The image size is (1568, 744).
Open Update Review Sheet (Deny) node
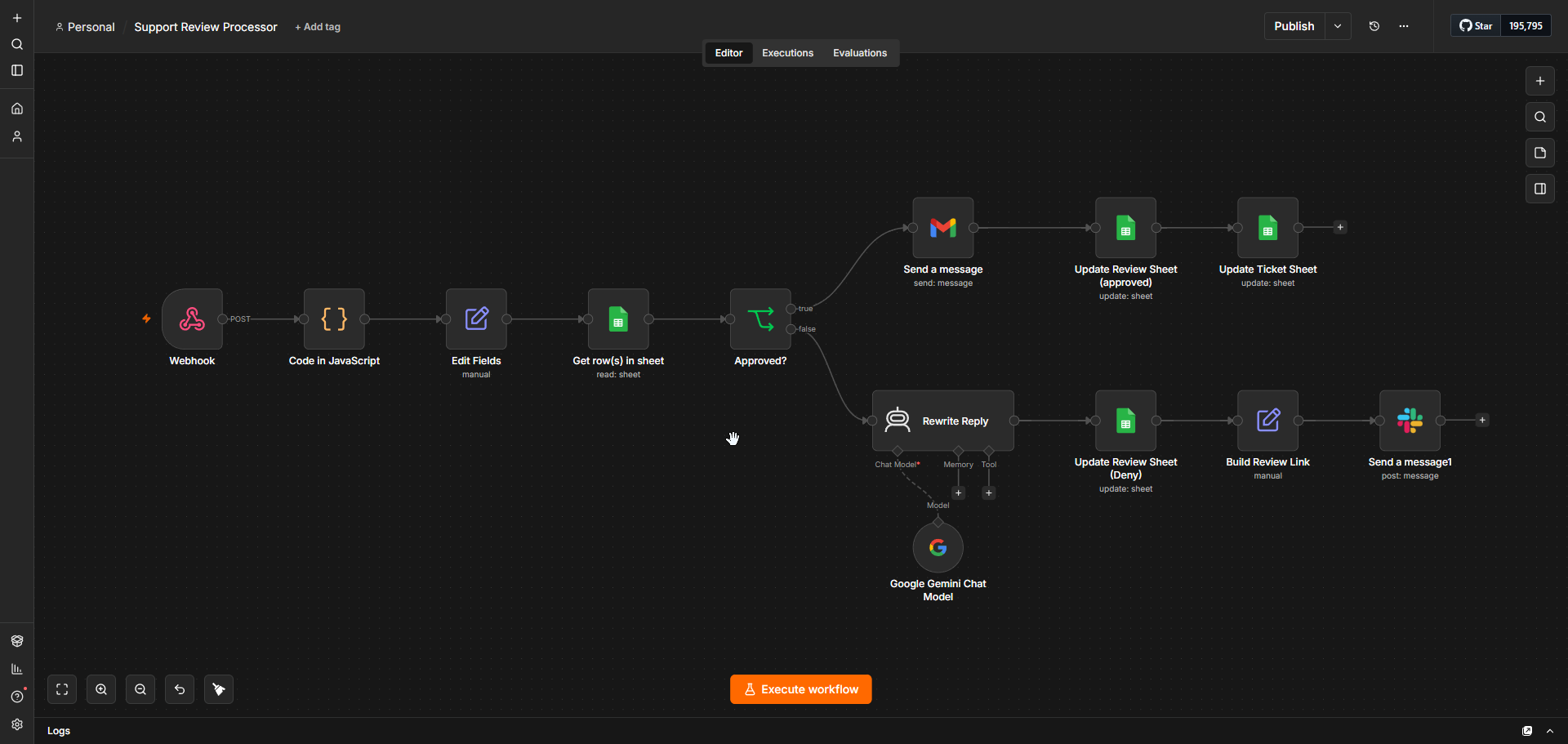pyautogui.click(x=1126, y=421)
